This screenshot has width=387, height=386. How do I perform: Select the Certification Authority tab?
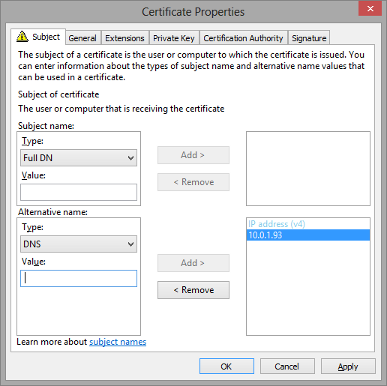[x=243, y=38]
